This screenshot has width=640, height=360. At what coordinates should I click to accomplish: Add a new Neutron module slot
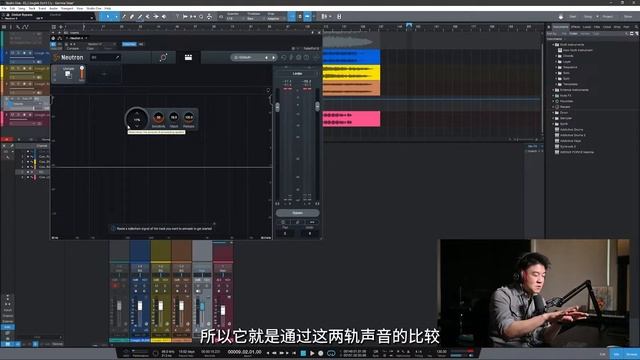104,74
